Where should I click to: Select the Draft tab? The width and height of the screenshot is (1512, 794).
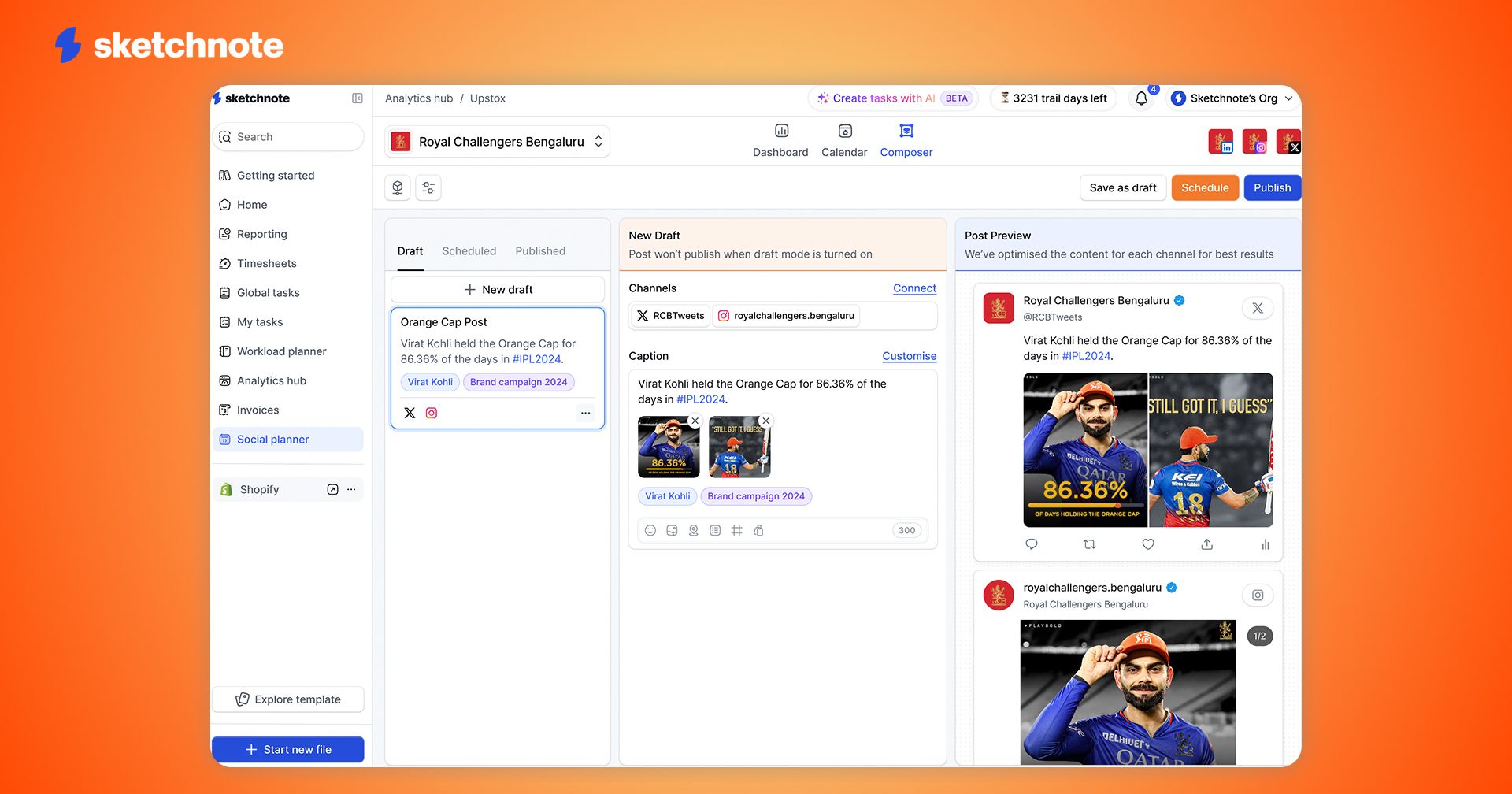410,251
